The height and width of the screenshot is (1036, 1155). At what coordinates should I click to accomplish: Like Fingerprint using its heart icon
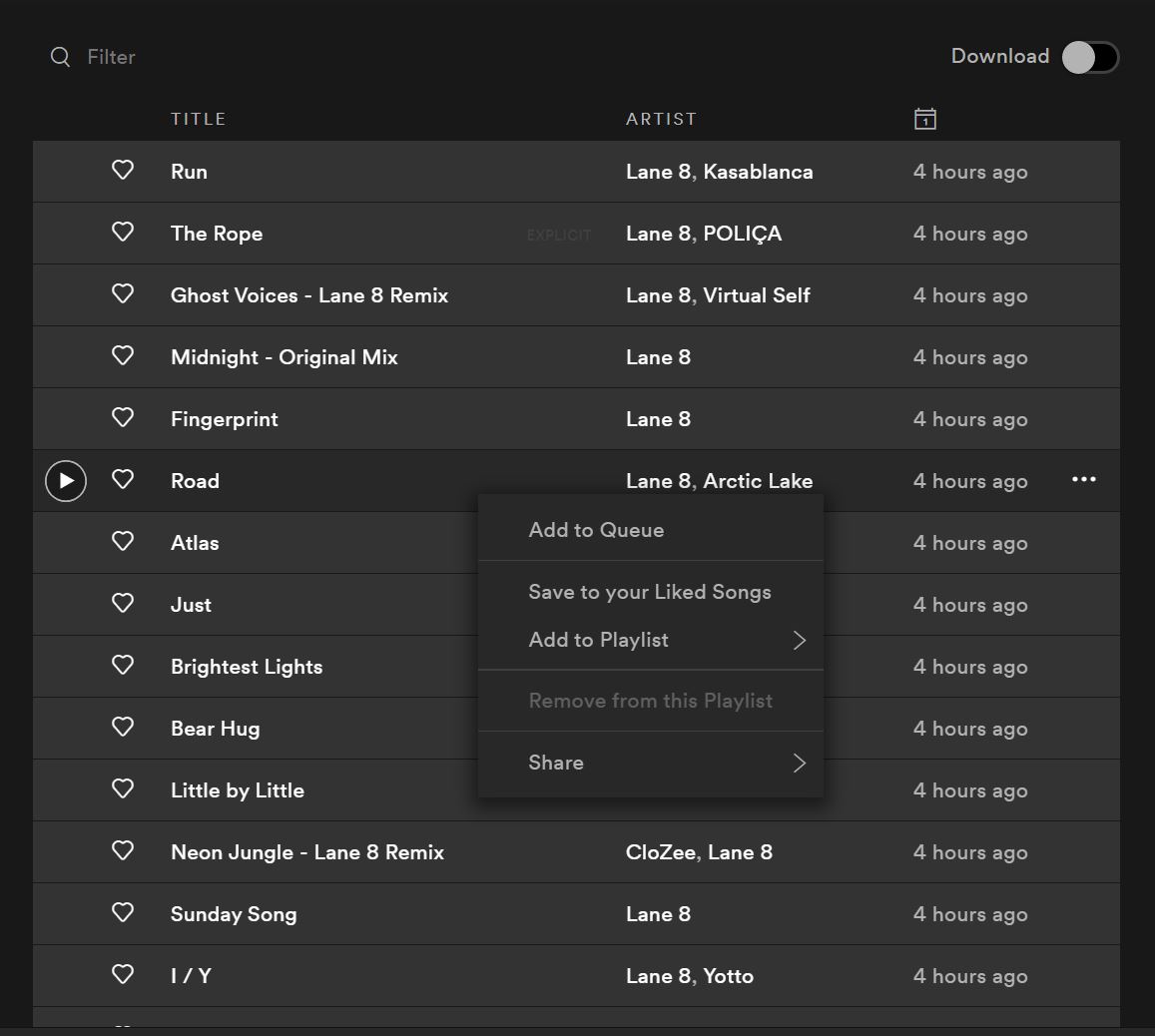[122, 417]
